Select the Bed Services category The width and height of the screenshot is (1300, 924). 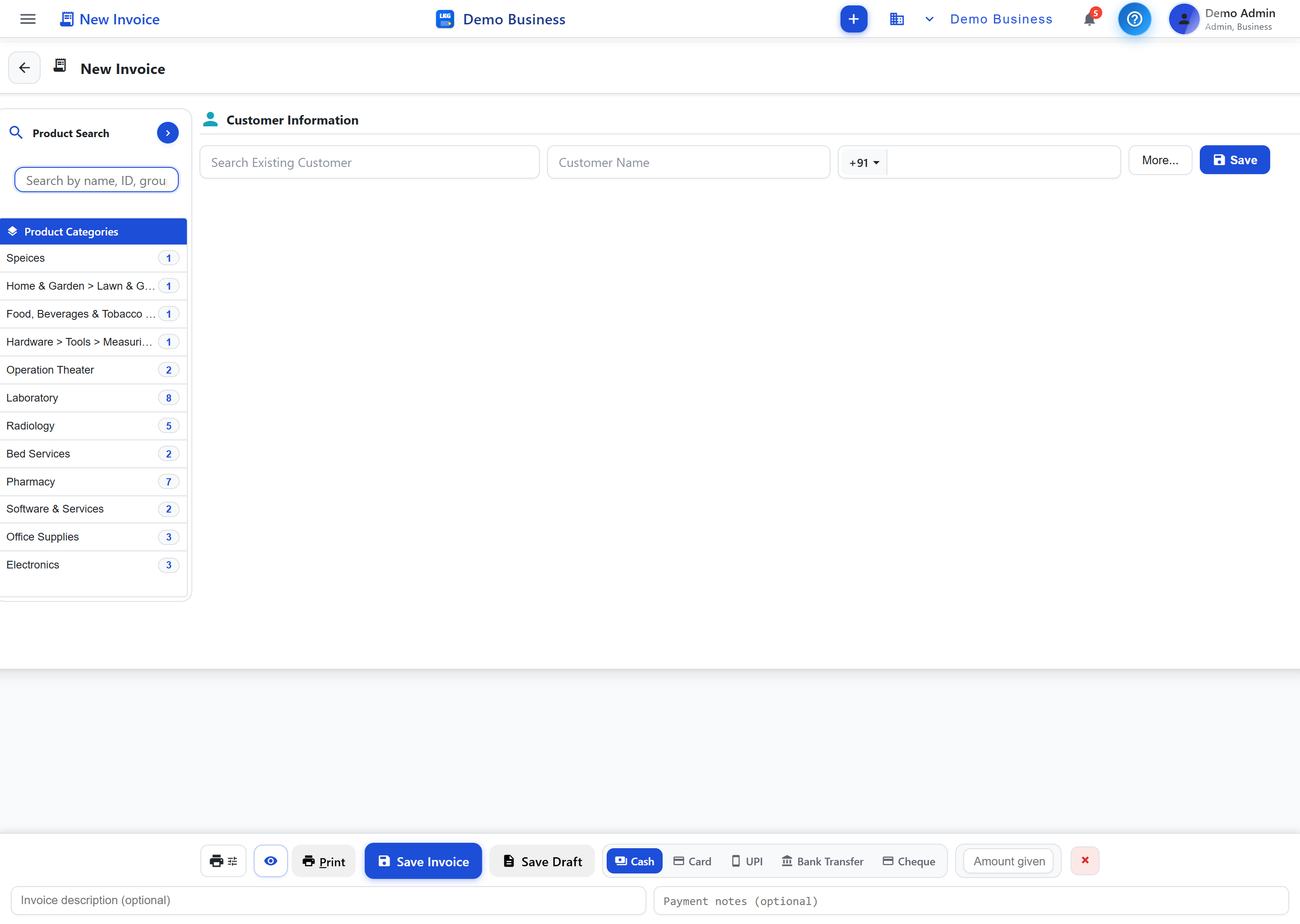coord(93,453)
